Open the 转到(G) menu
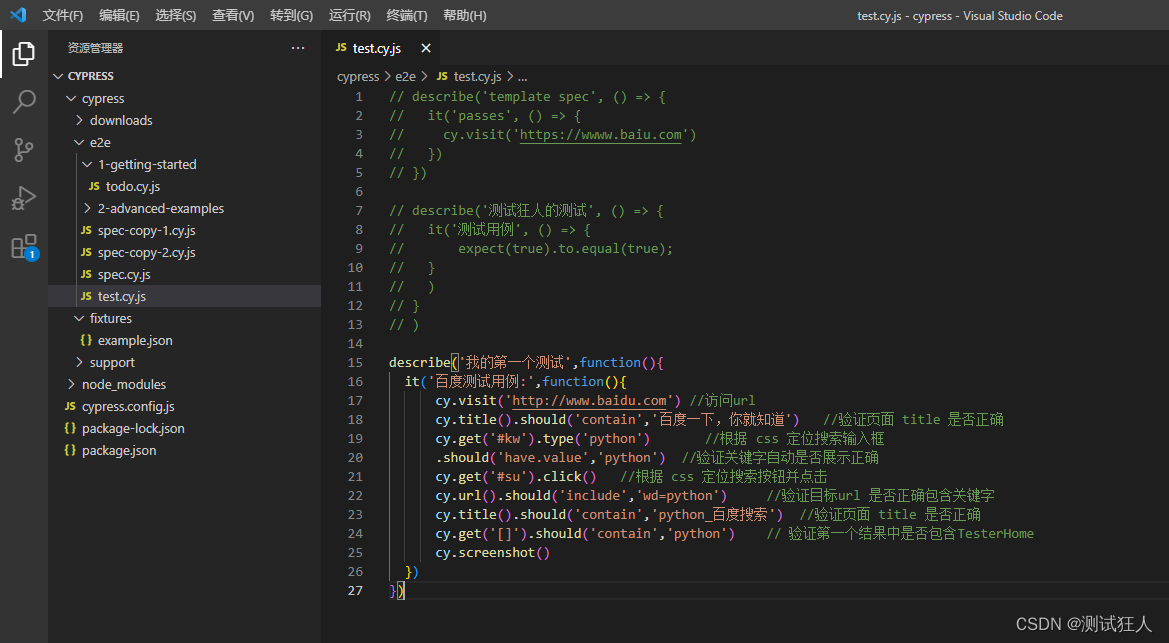The image size is (1169, 643). [x=292, y=15]
